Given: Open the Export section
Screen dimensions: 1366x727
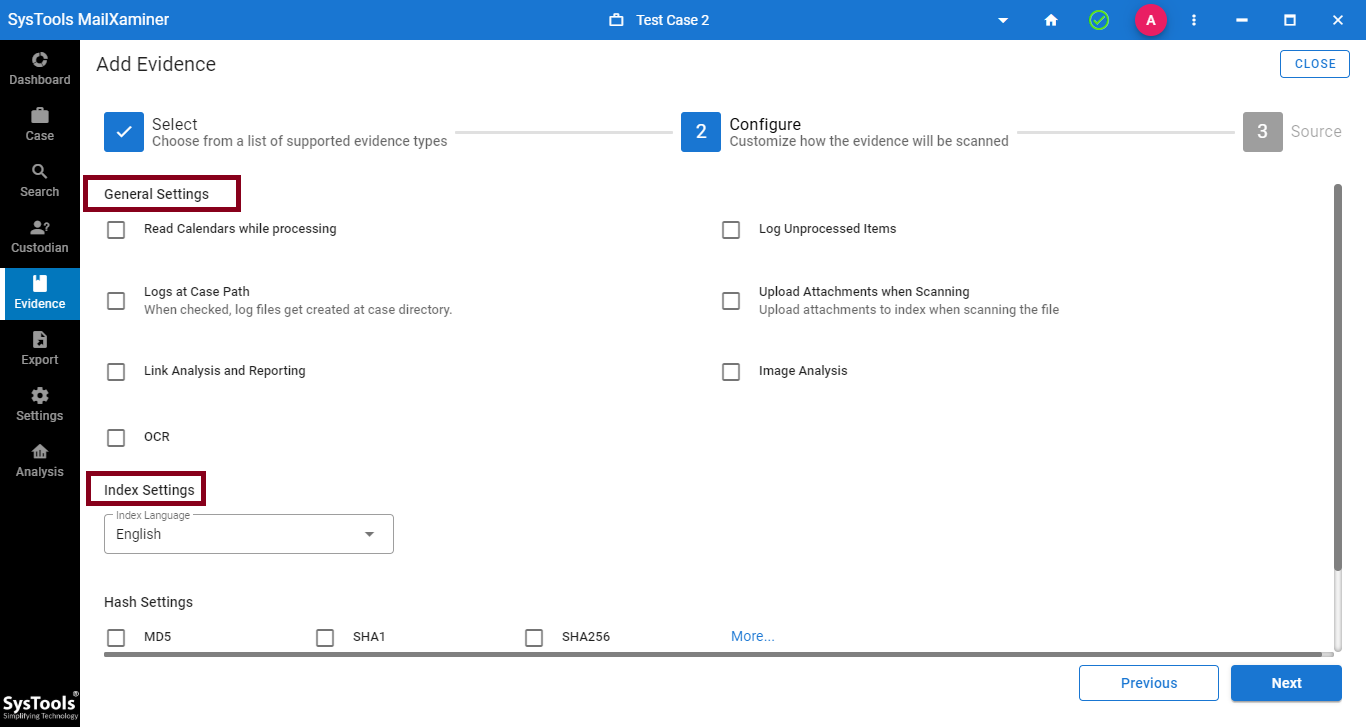Looking at the screenshot, I should 40,349.
